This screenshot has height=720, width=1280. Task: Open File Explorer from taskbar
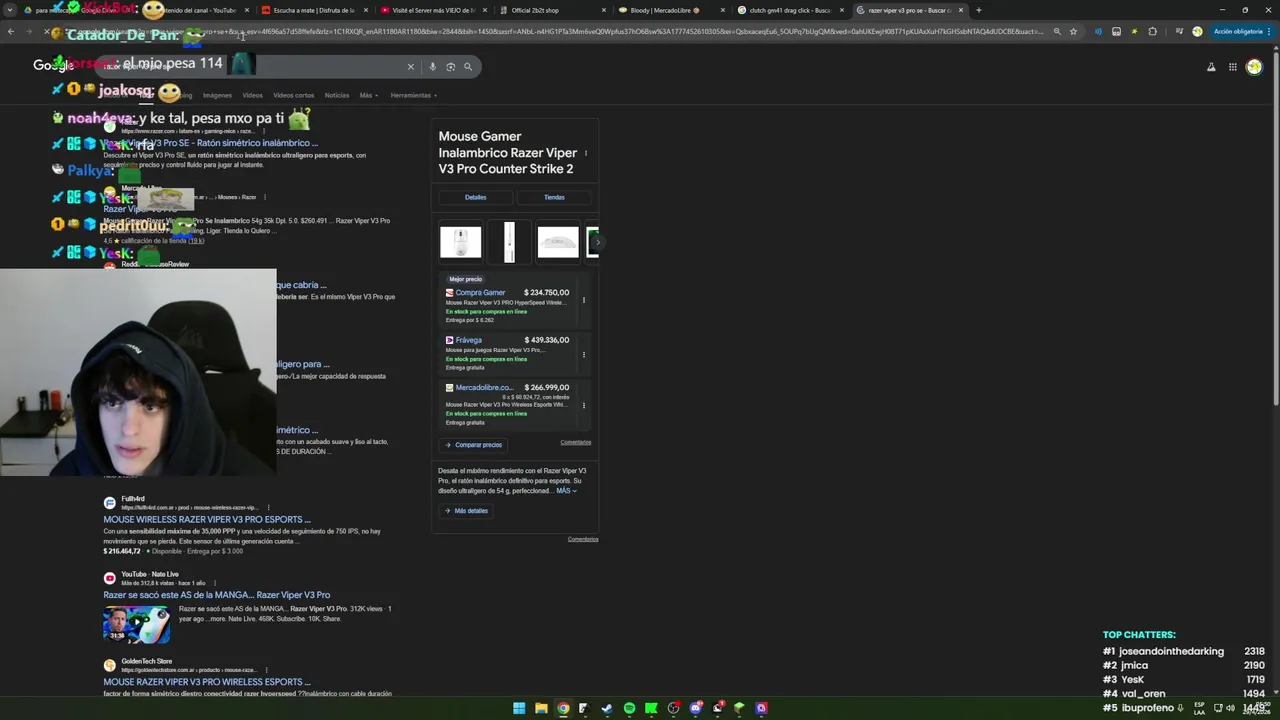[x=541, y=708]
